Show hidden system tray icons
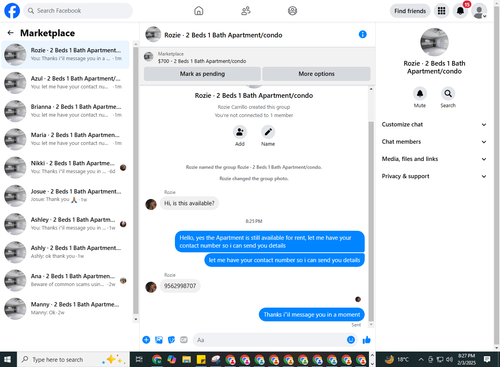Screen dimensions: 500x367 click(x=421, y=359)
